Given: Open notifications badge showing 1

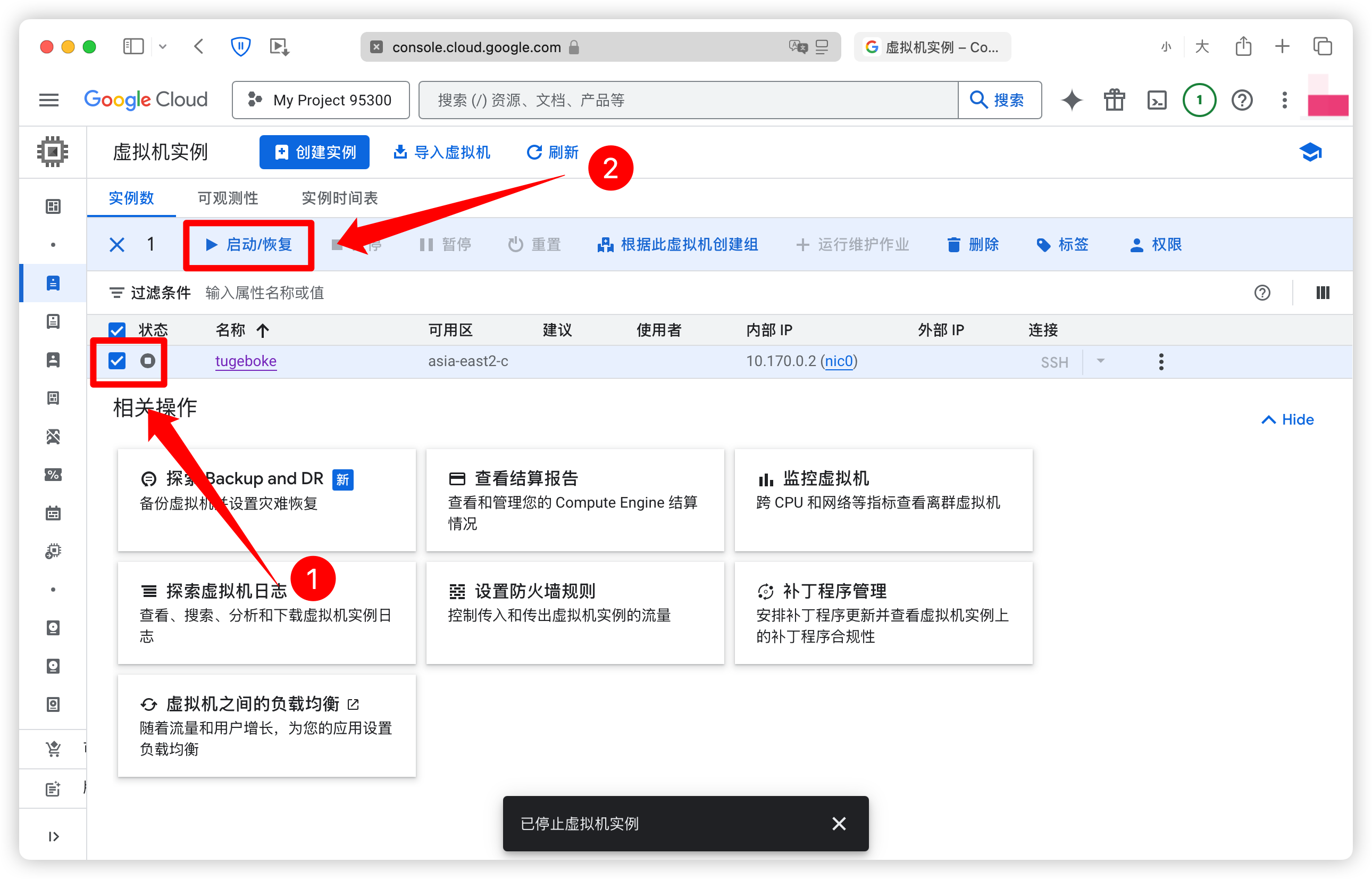Looking at the screenshot, I should coord(1199,100).
